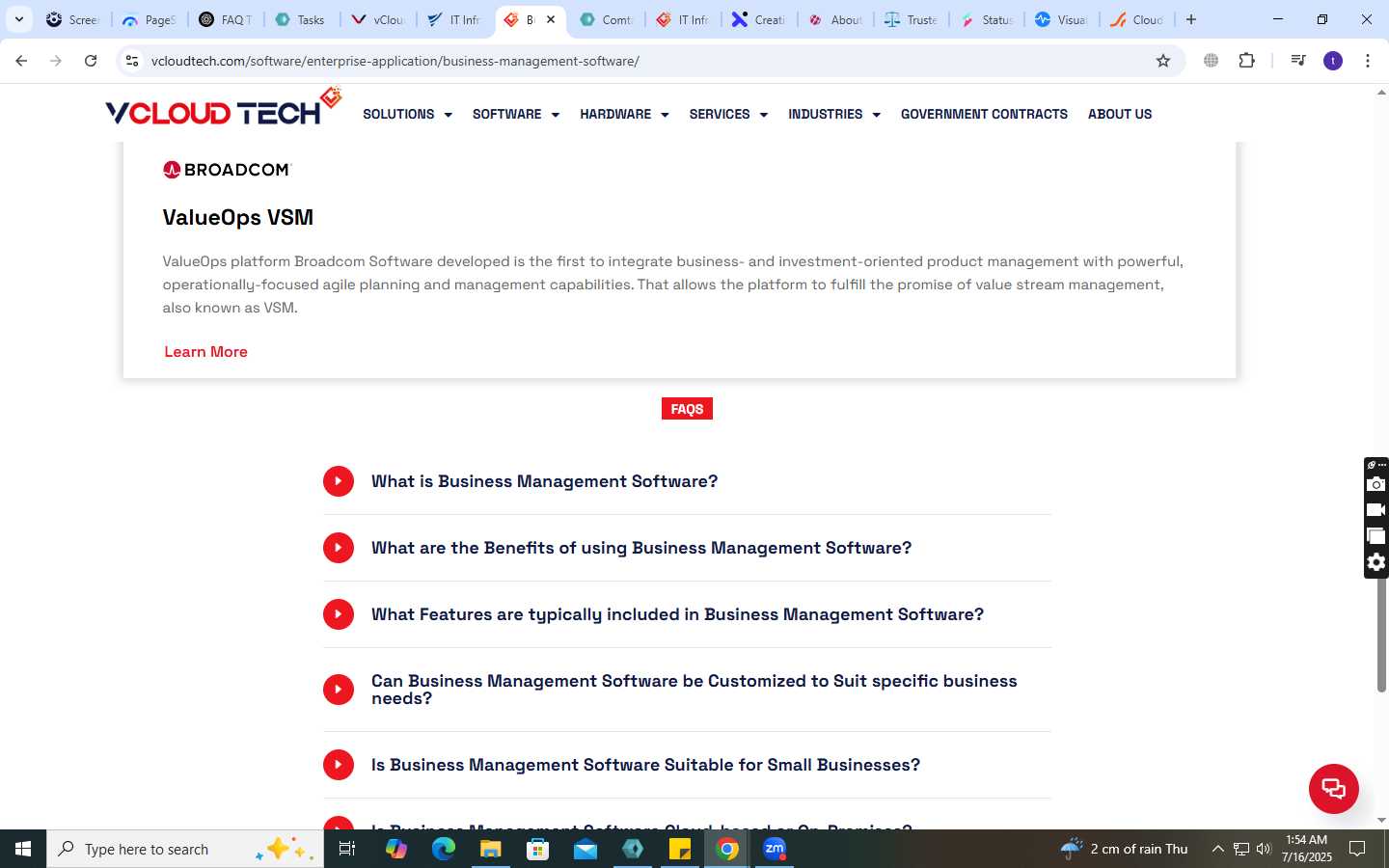
Task: Open the SOFTWARE dropdown menu
Action: pyautogui.click(x=515, y=114)
